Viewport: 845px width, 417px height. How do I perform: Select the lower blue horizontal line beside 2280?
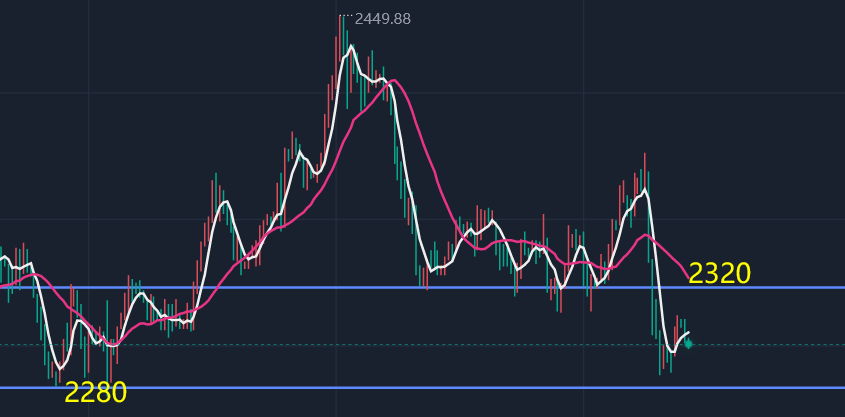(x=422, y=387)
